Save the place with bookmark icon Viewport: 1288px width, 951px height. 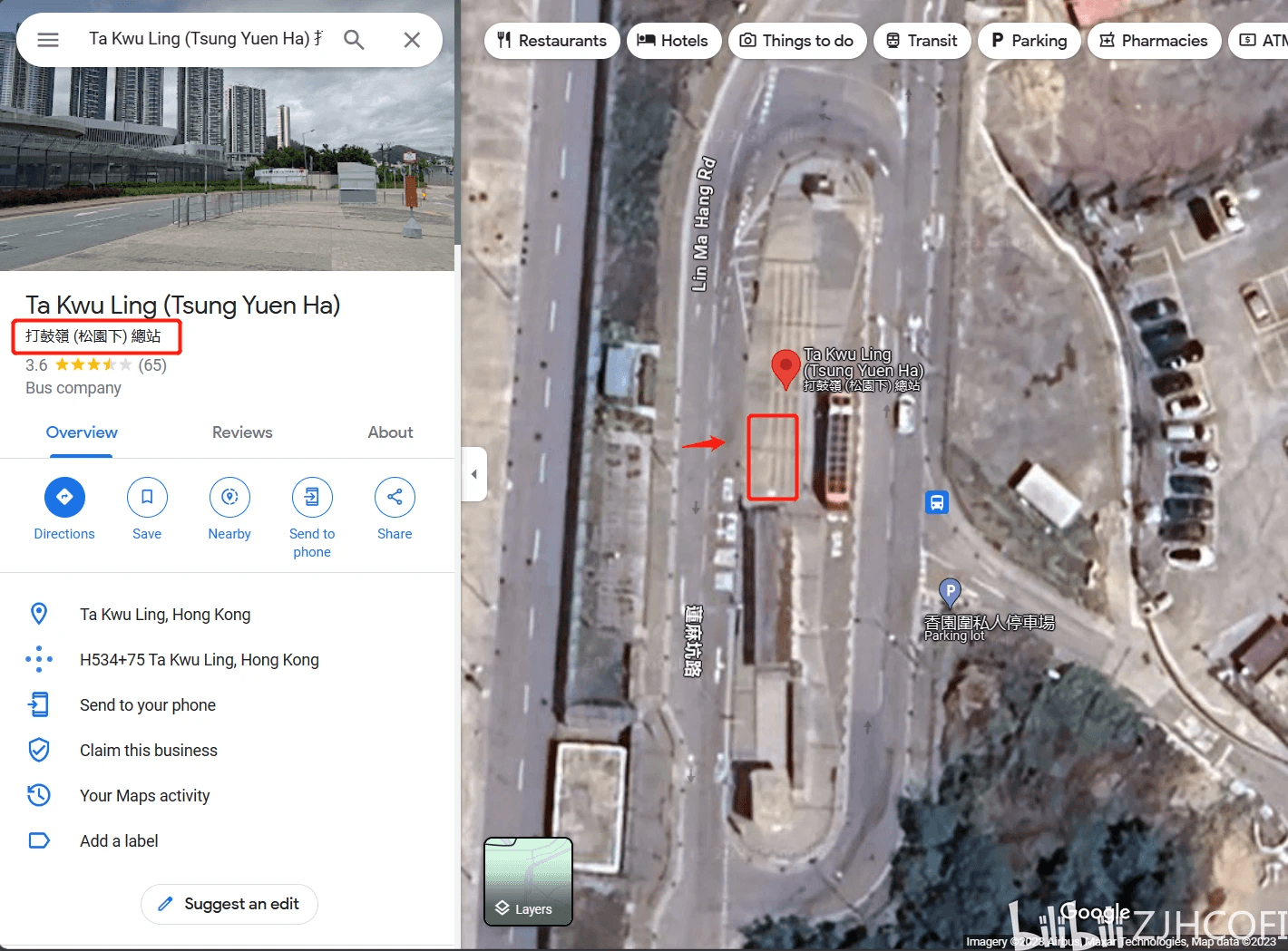(x=147, y=497)
